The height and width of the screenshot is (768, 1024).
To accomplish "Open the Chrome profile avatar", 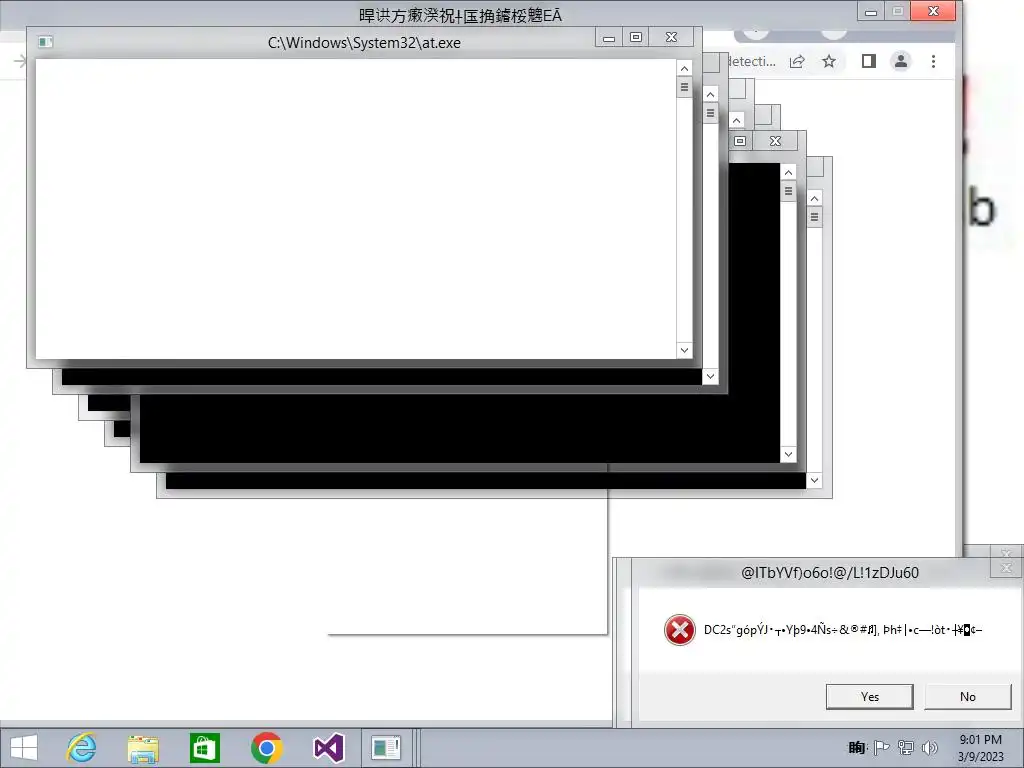I will pyautogui.click(x=901, y=61).
